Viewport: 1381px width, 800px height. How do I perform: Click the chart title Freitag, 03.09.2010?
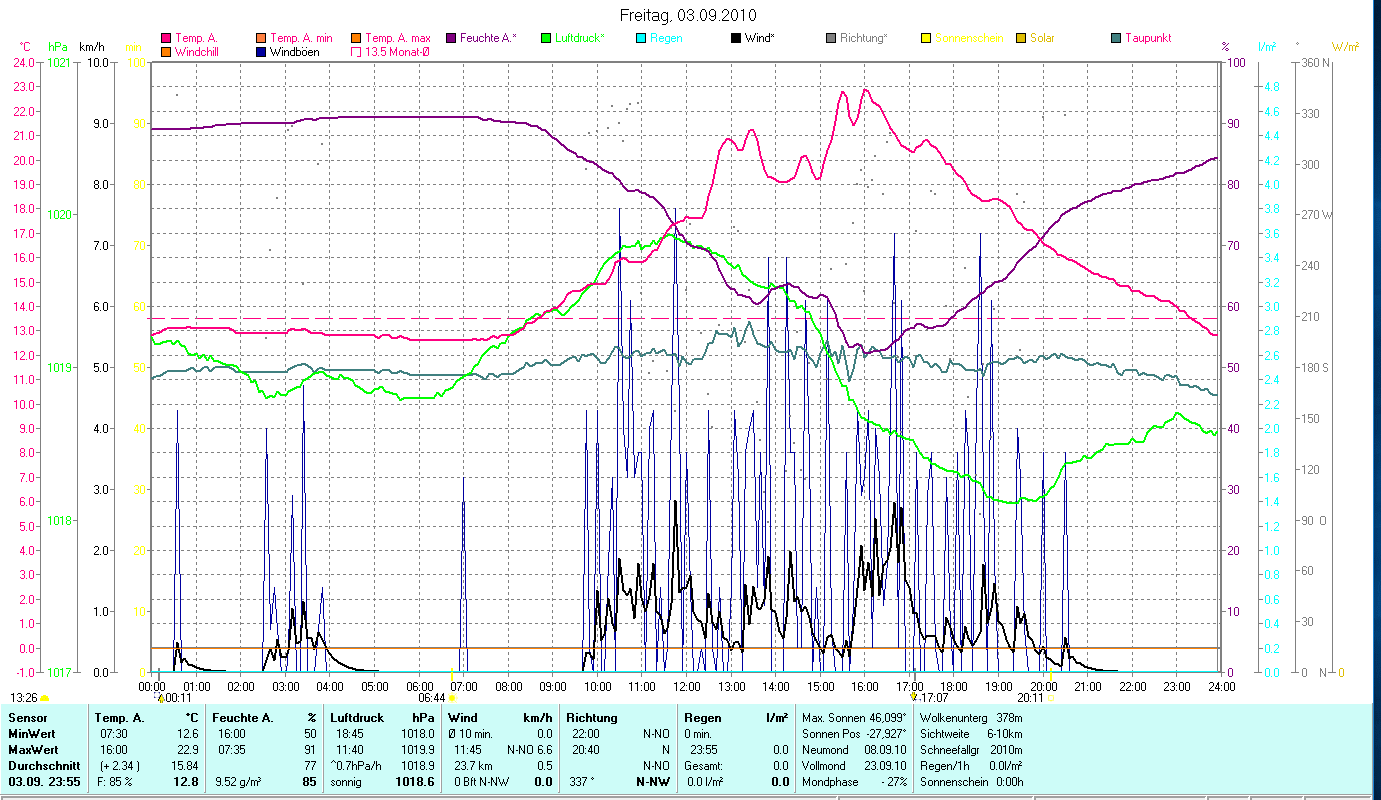click(688, 15)
